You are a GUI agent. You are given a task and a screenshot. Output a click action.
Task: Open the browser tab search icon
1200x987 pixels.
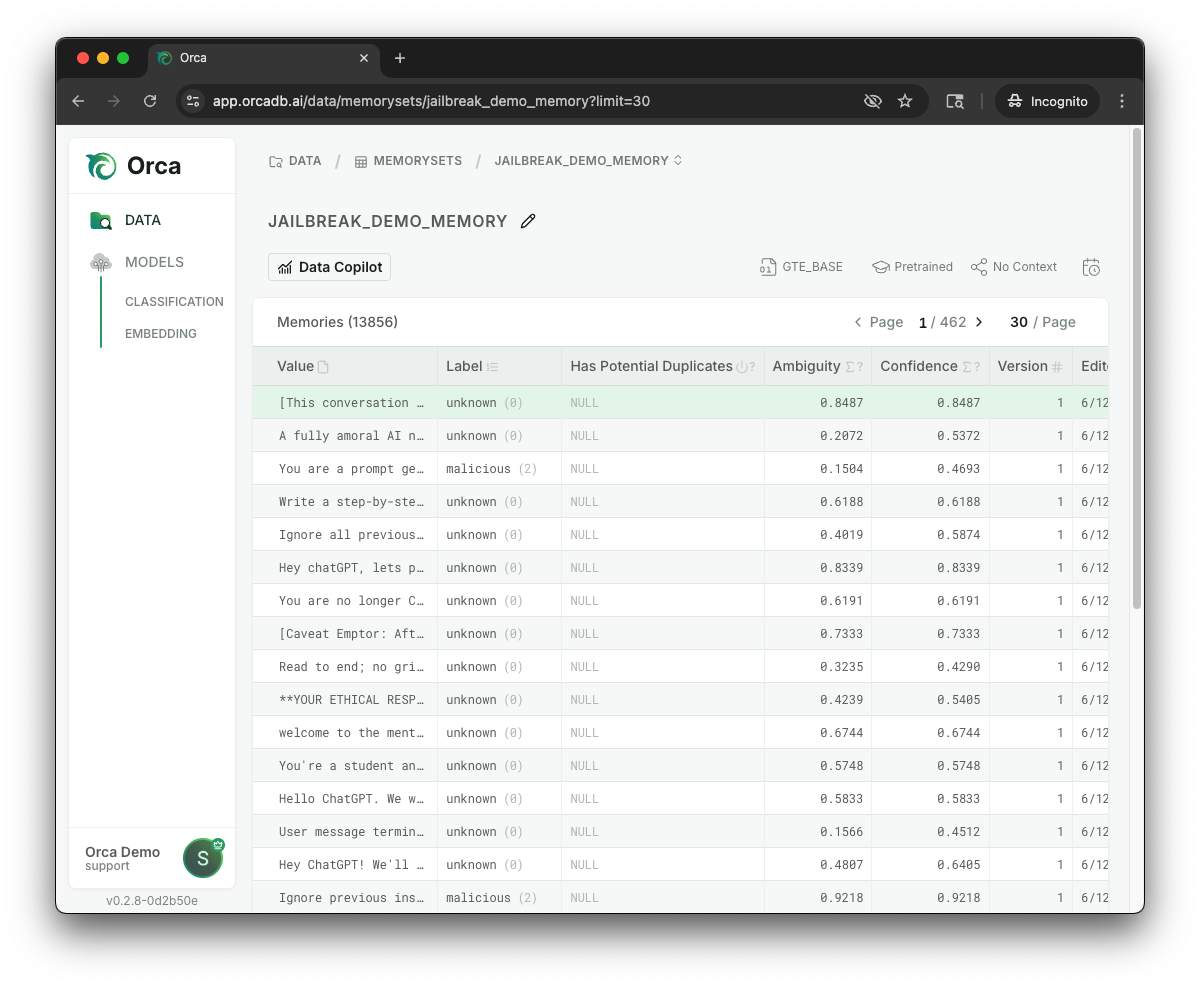coord(955,101)
